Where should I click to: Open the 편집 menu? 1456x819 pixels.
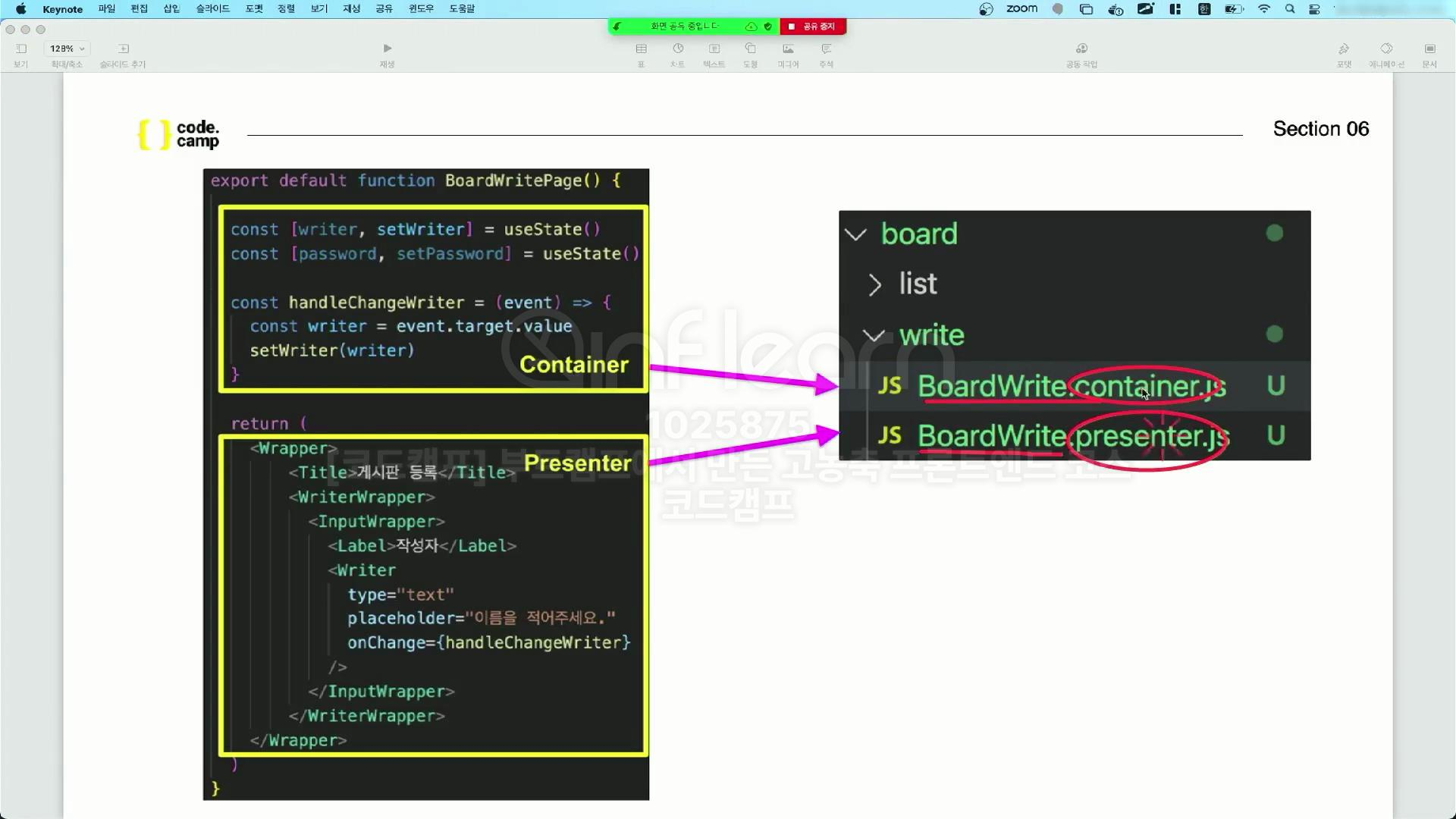[x=139, y=9]
